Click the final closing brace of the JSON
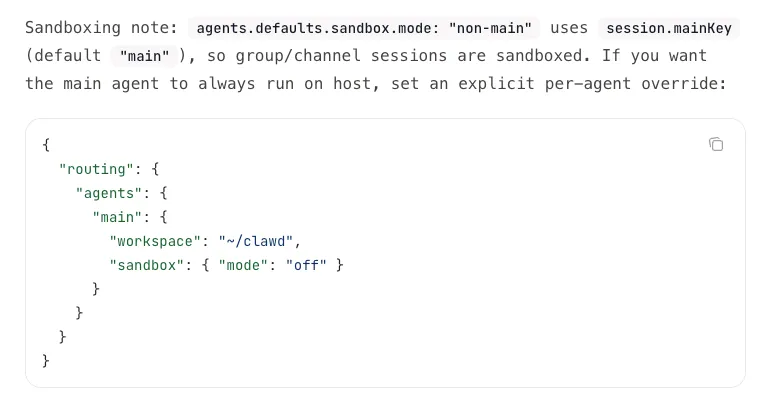Viewport: 771px width, 403px height. click(47, 360)
